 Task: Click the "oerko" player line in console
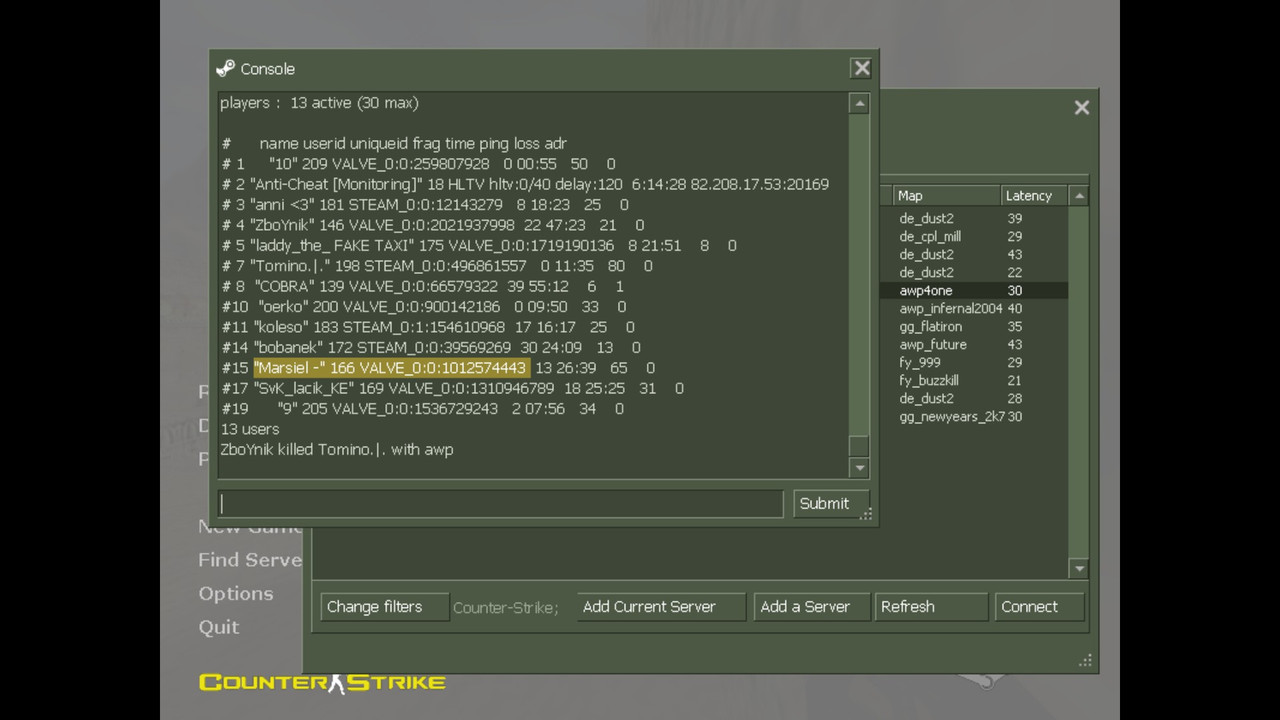pyautogui.click(x=424, y=307)
